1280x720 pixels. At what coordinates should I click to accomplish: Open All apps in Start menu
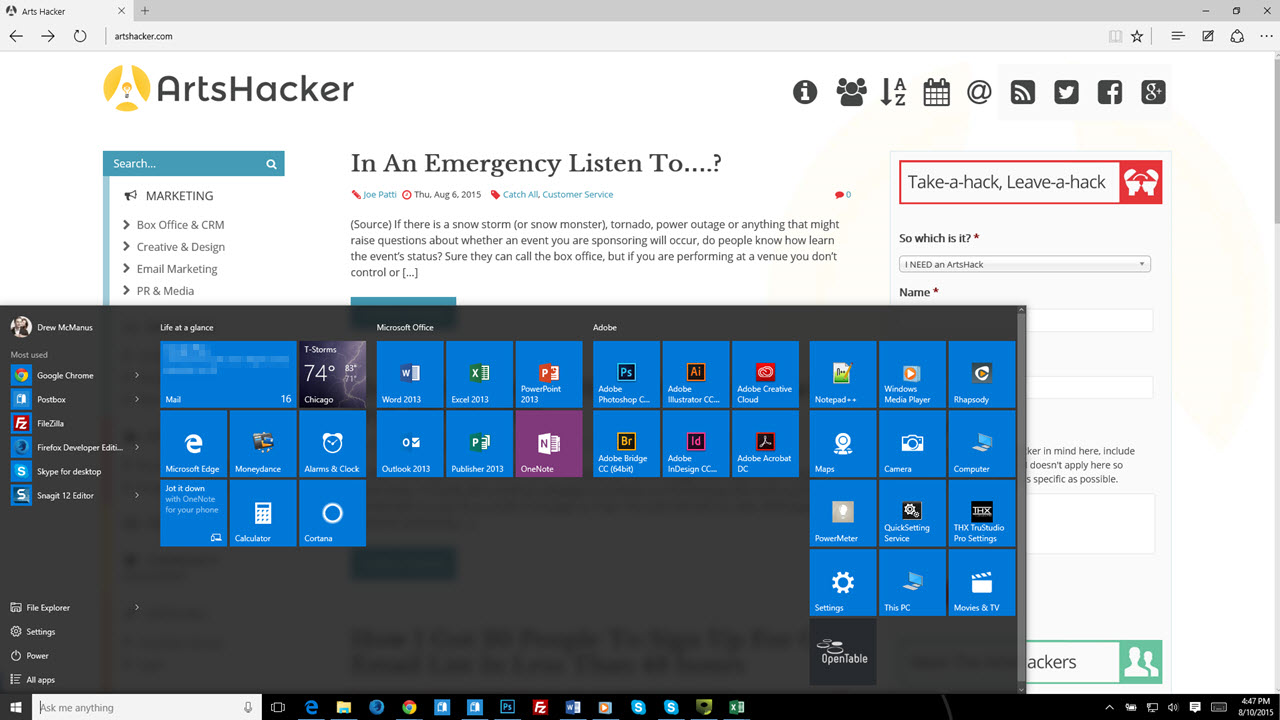pos(32,680)
